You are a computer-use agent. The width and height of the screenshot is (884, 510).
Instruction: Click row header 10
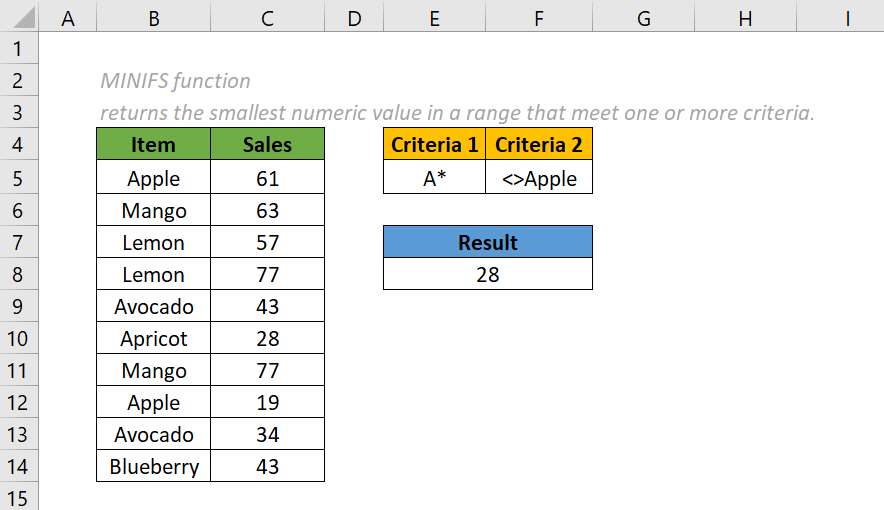[19, 339]
